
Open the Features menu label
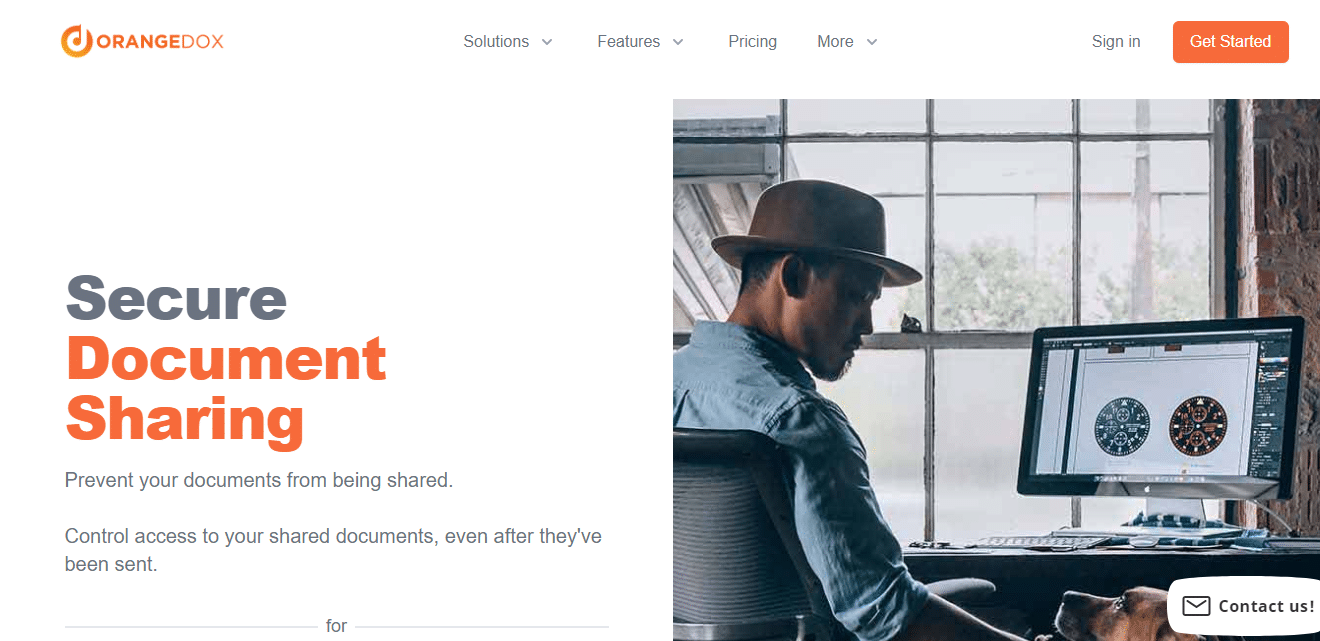(x=628, y=42)
